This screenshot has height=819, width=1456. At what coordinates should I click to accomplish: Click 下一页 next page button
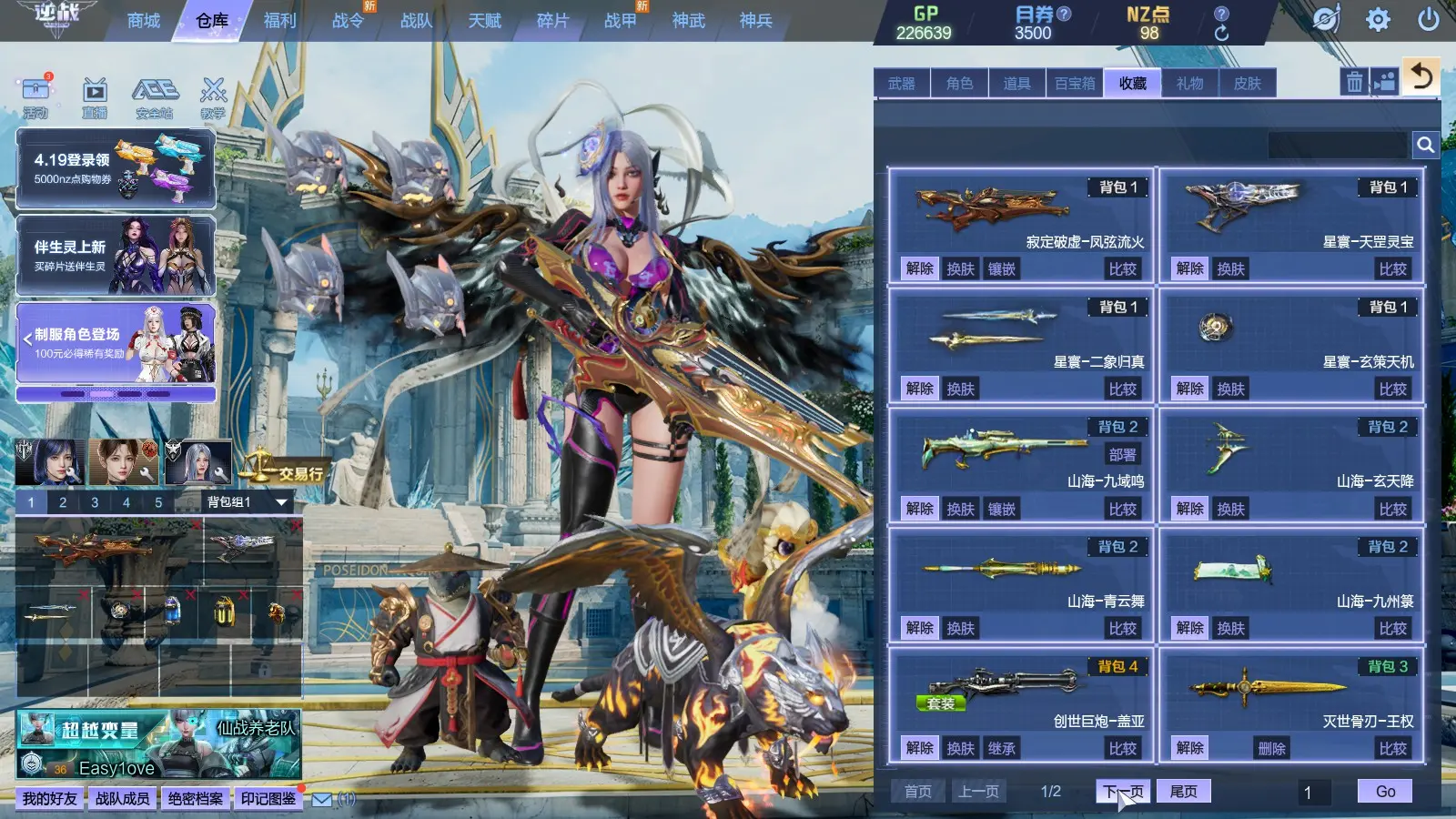1123,792
